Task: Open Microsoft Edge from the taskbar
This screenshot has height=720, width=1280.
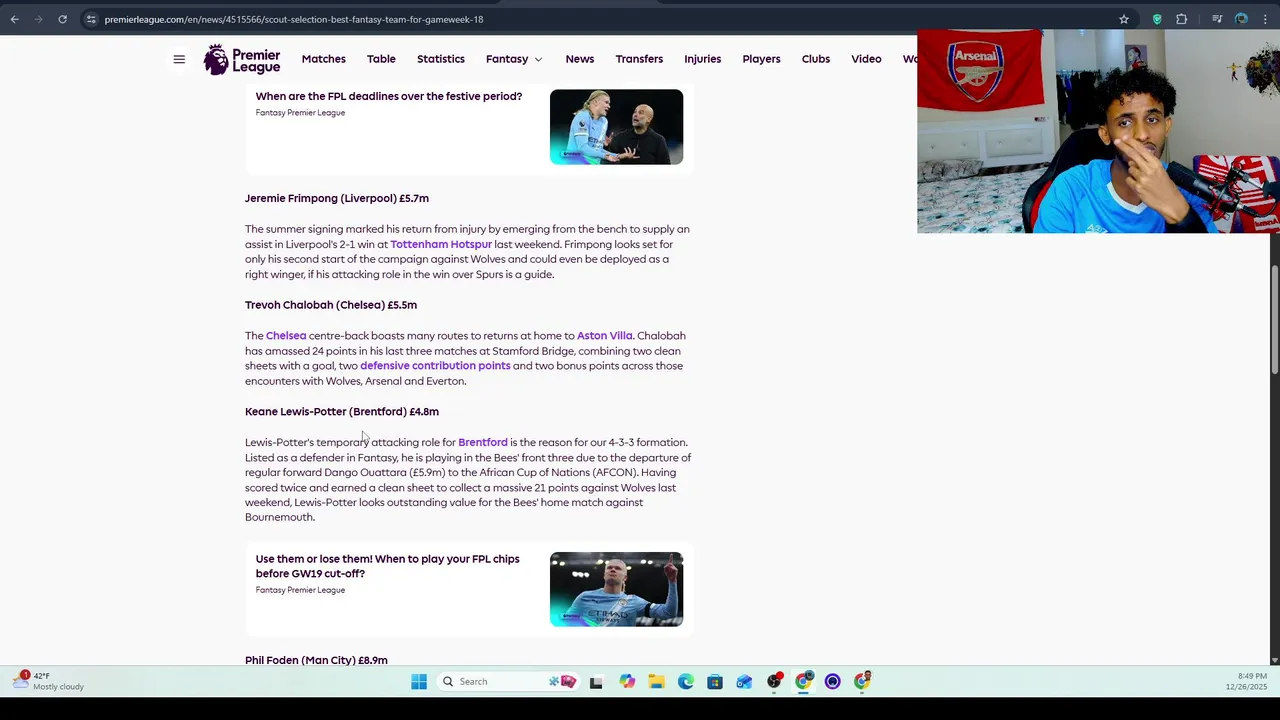Action: [x=686, y=682]
